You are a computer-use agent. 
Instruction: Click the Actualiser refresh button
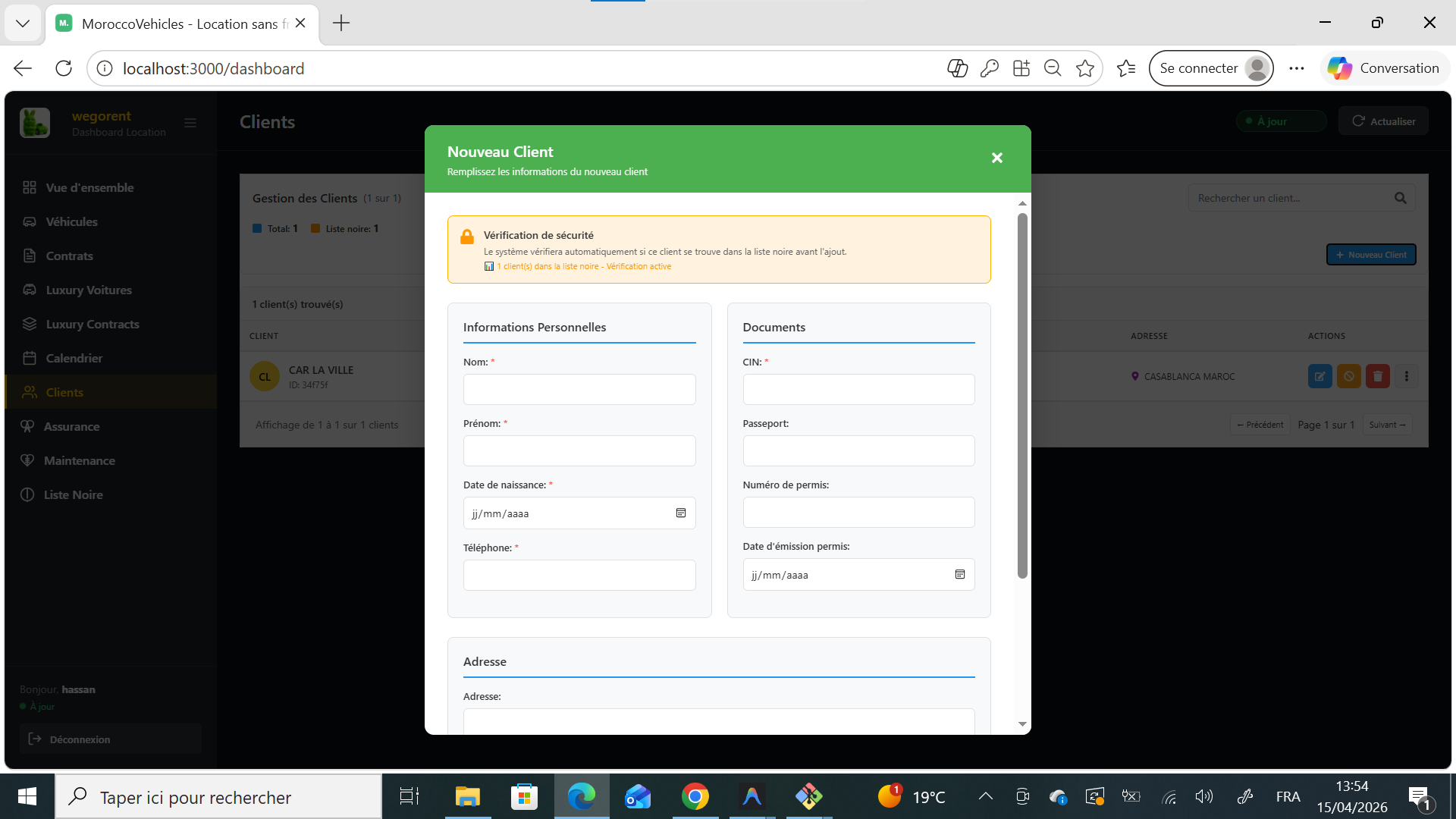coord(1383,121)
